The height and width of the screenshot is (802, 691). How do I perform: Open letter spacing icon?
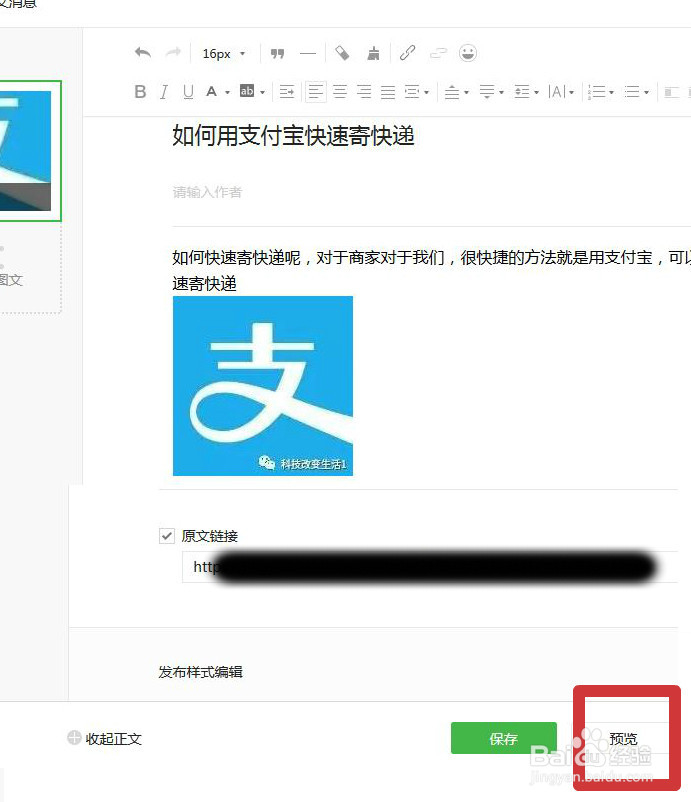click(x=556, y=92)
